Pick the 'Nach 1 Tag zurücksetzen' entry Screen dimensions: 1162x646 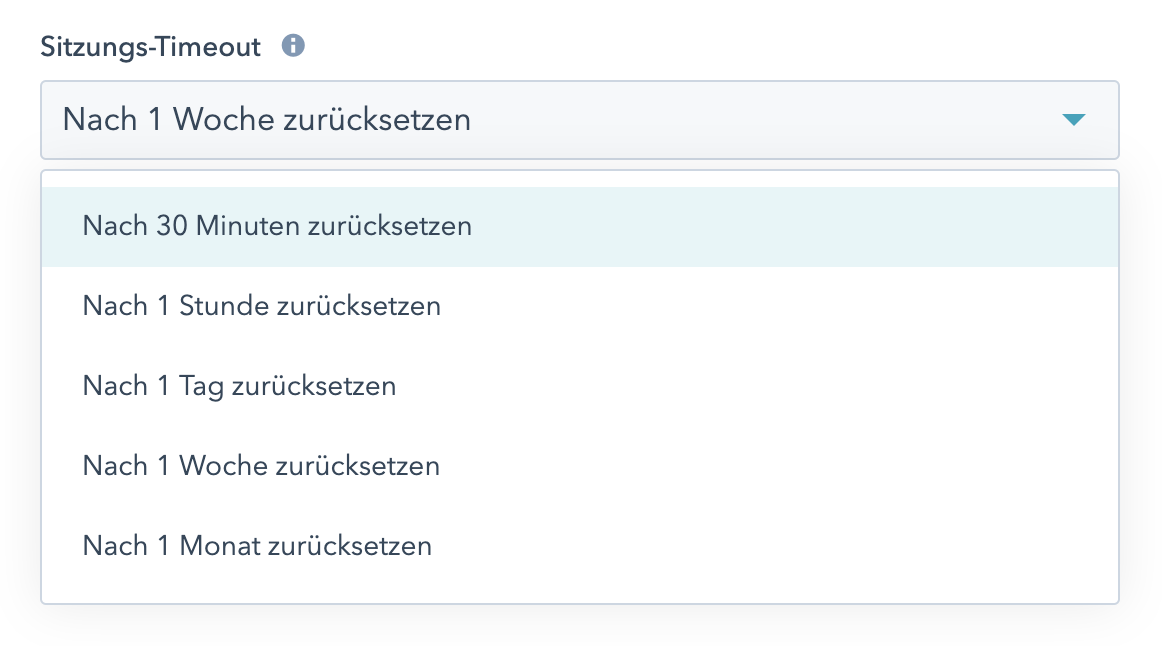tap(239, 386)
